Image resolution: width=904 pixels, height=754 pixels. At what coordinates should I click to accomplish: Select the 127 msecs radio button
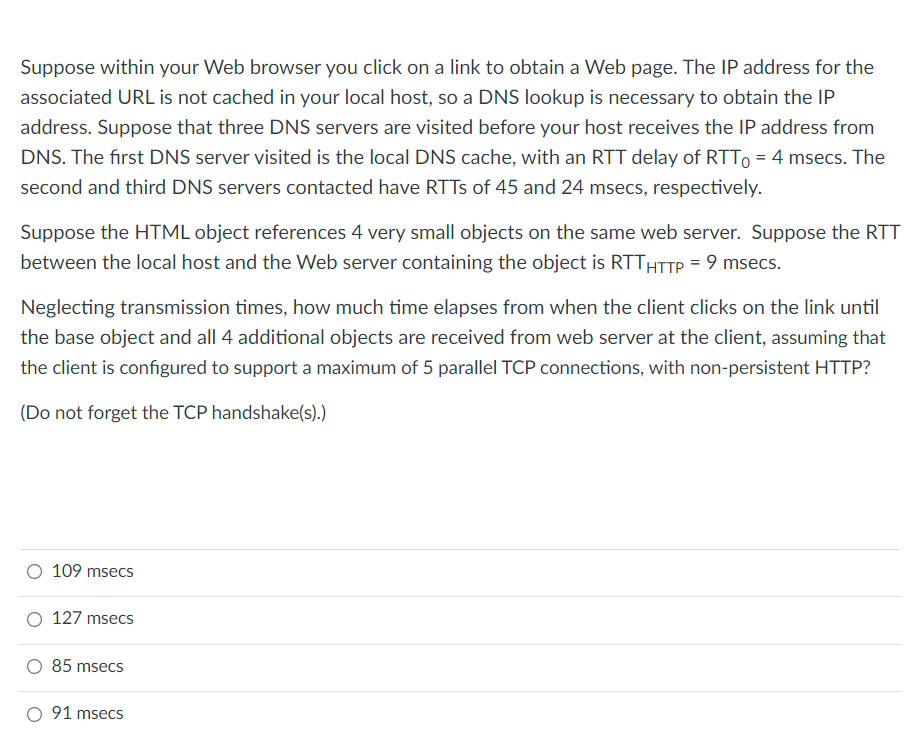(34, 618)
